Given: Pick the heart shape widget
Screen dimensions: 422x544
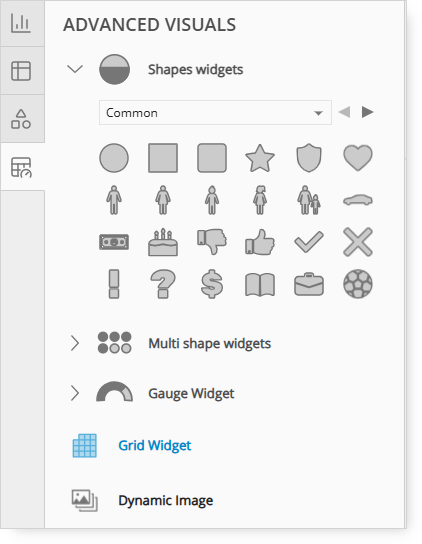Looking at the screenshot, I should [358, 158].
